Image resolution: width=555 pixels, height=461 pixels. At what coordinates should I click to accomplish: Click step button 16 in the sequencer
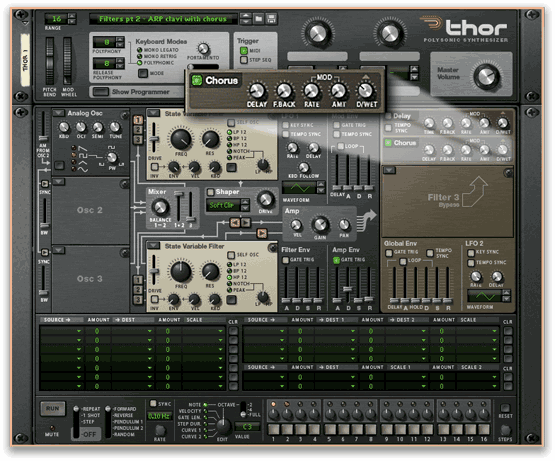(484, 430)
